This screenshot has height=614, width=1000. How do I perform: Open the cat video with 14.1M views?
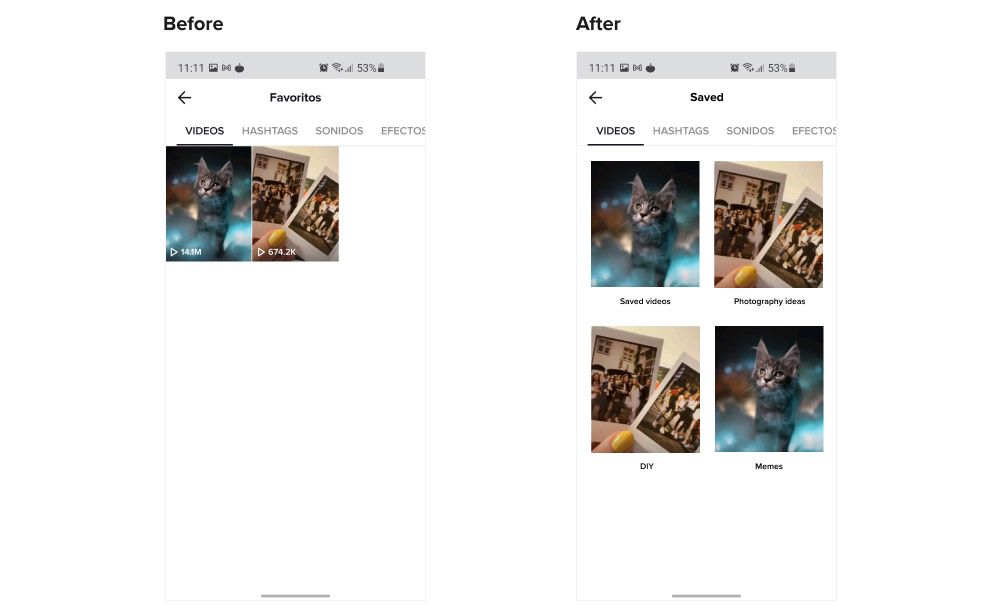(209, 203)
